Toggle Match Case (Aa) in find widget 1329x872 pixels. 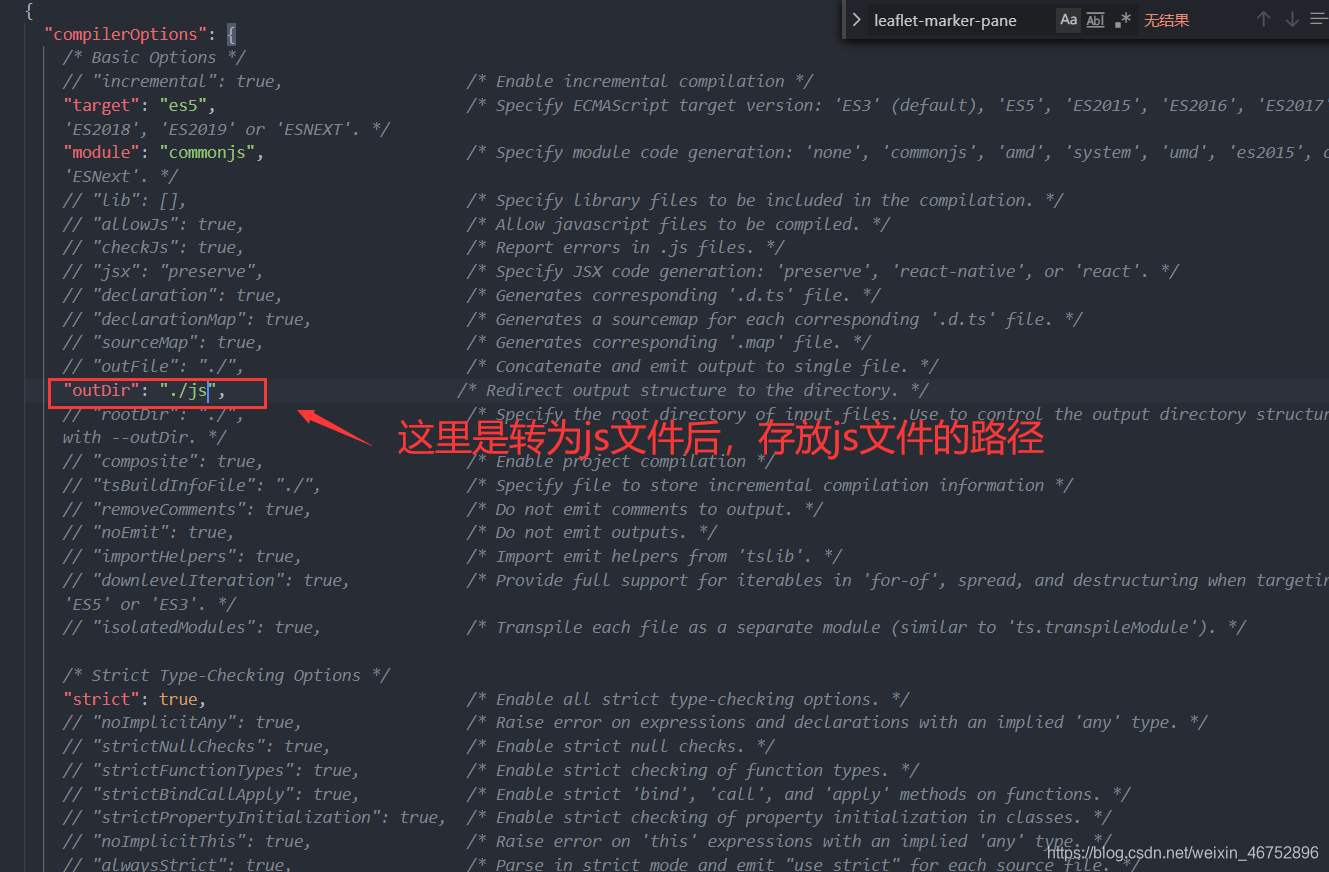click(1069, 20)
